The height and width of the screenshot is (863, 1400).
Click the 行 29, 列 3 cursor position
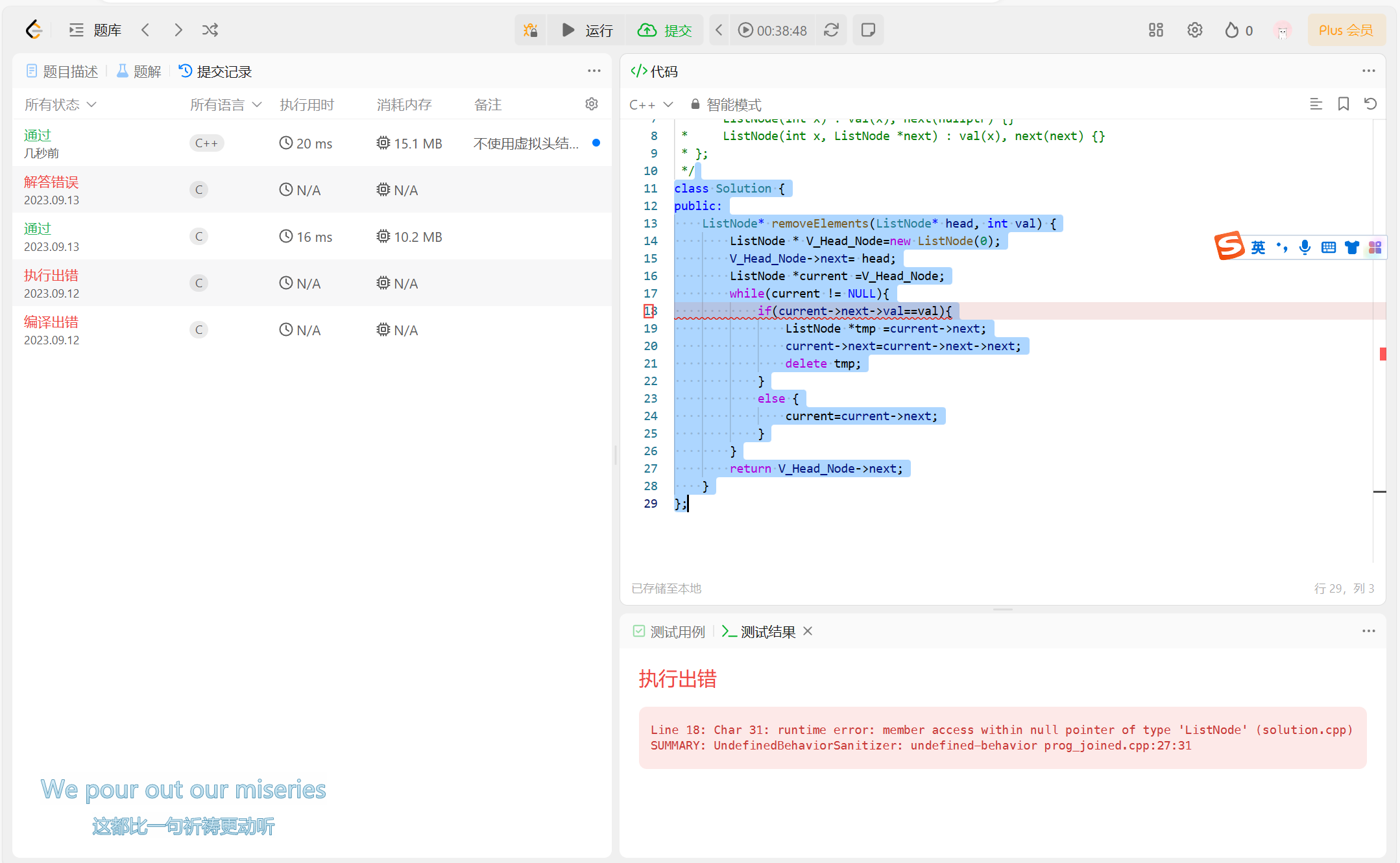pos(1344,588)
